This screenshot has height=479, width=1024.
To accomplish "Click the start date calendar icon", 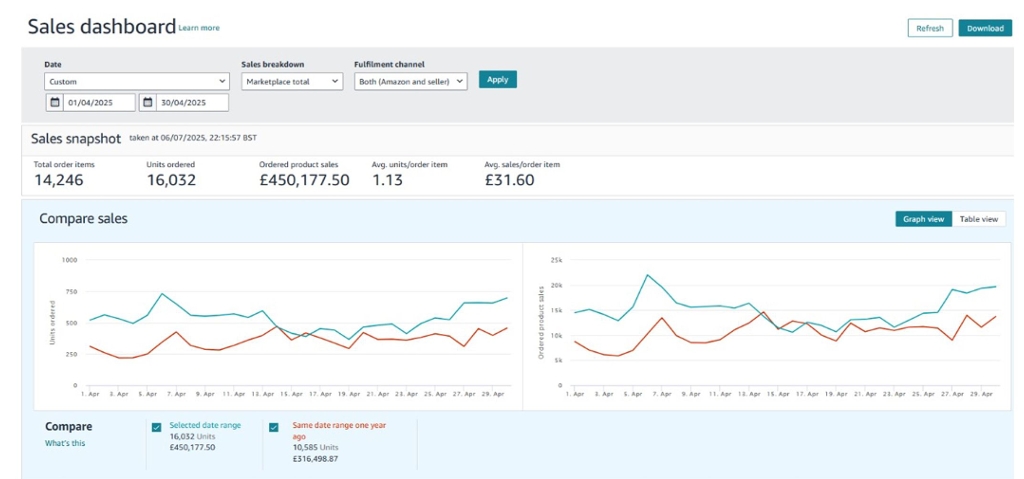I will point(55,103).
